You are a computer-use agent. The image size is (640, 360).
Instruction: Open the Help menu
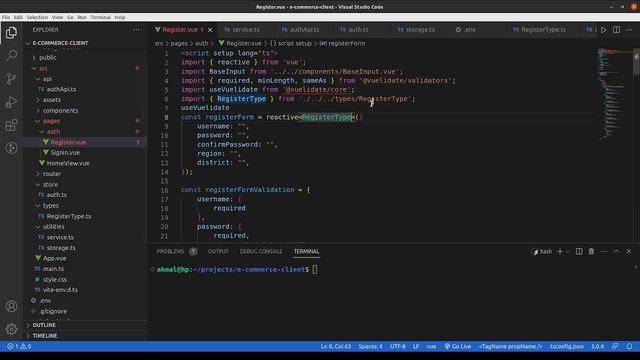[120, 18]
